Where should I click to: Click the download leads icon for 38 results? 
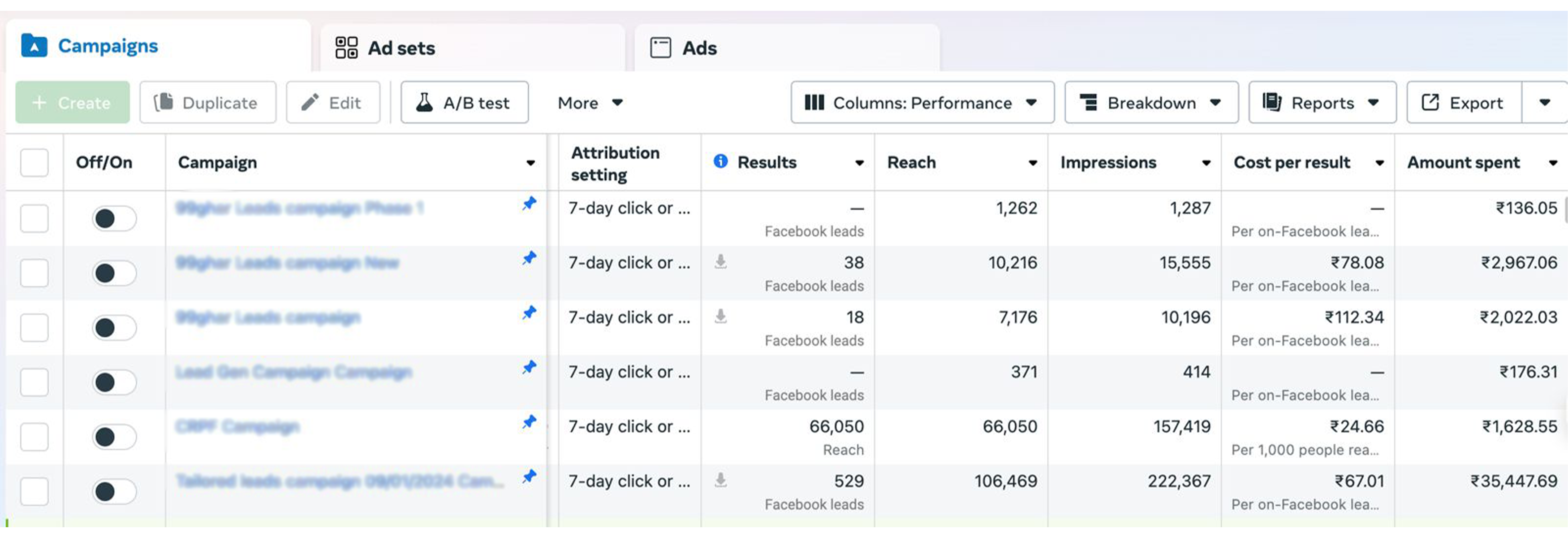(x=721, y=262)
